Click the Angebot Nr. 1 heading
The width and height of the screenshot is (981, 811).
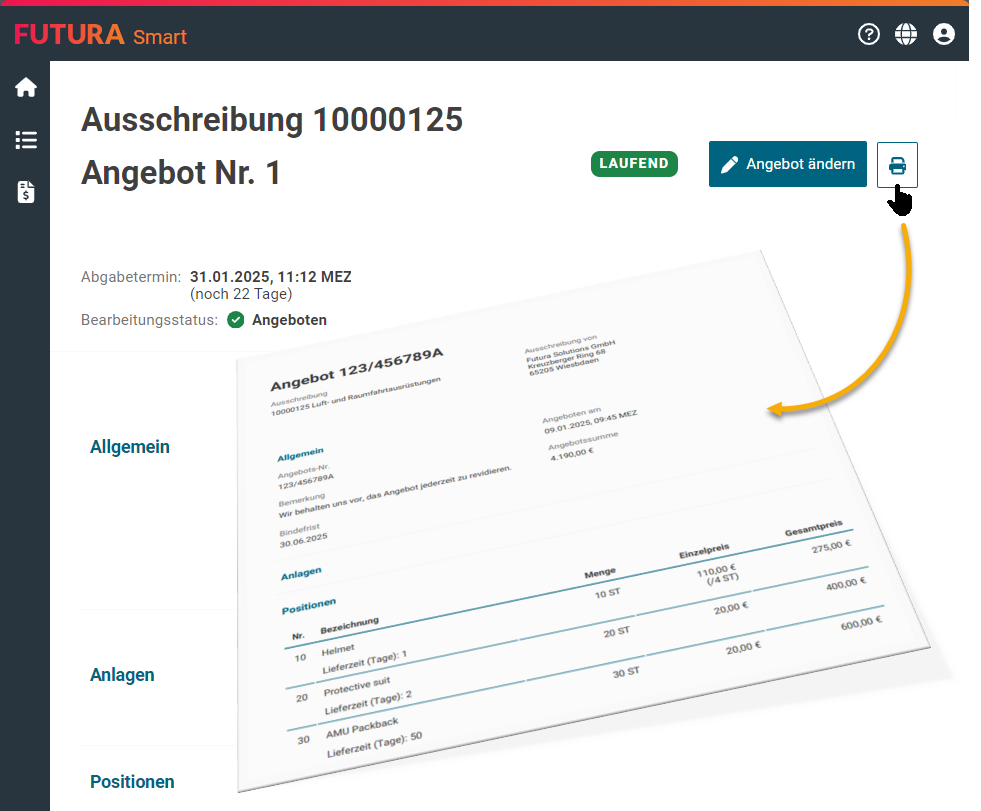(181, 172)
